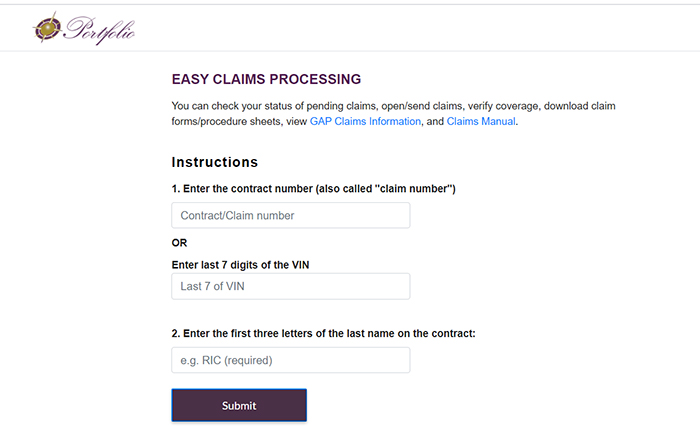Submit the claims lookup form
This screenshot has width=700, height=441.
coord(239,405)
